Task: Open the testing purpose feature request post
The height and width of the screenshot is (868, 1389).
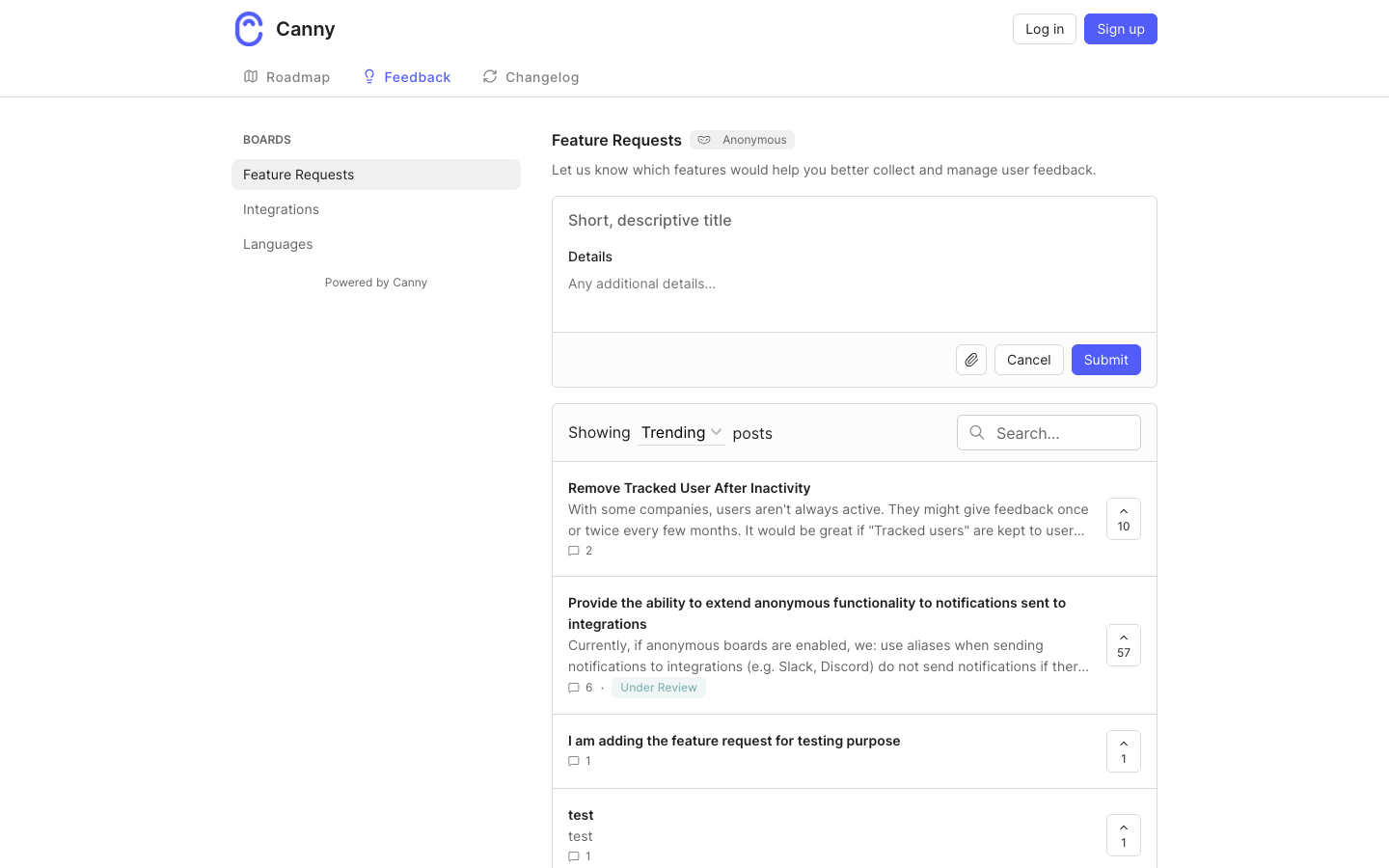Action: coord(734,741)
